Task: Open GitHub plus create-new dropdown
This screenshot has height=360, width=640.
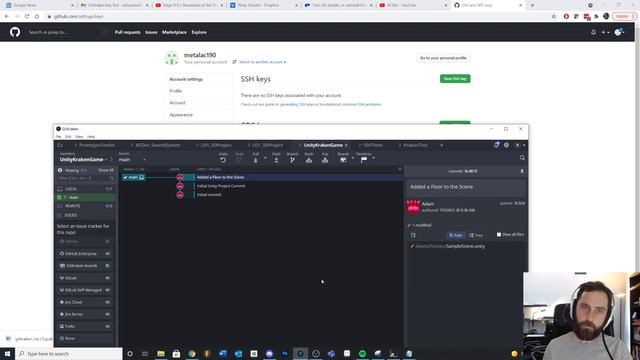Action: (x=605, y=32)
